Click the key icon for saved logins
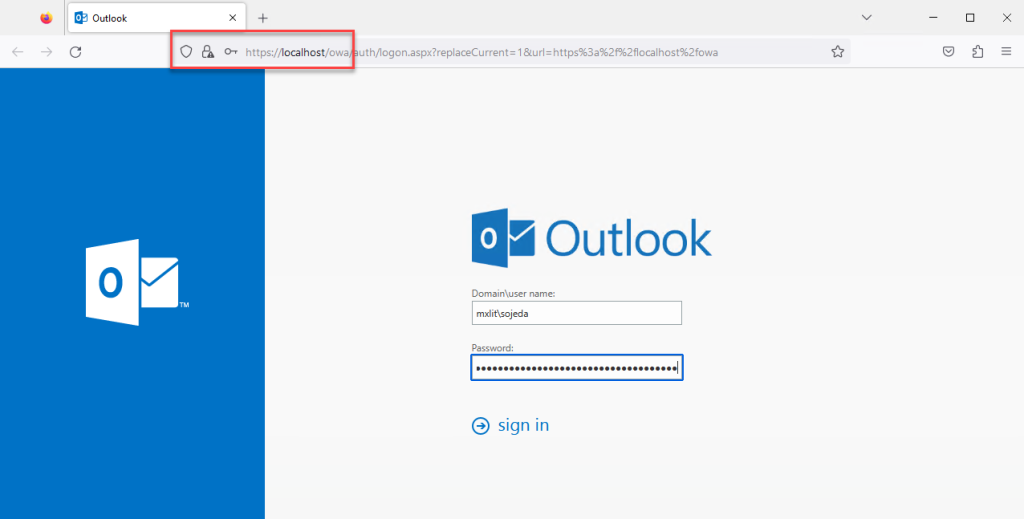The width and height of the screenshot is (1024, 519). pyautogui.click(x=230, y=52)
